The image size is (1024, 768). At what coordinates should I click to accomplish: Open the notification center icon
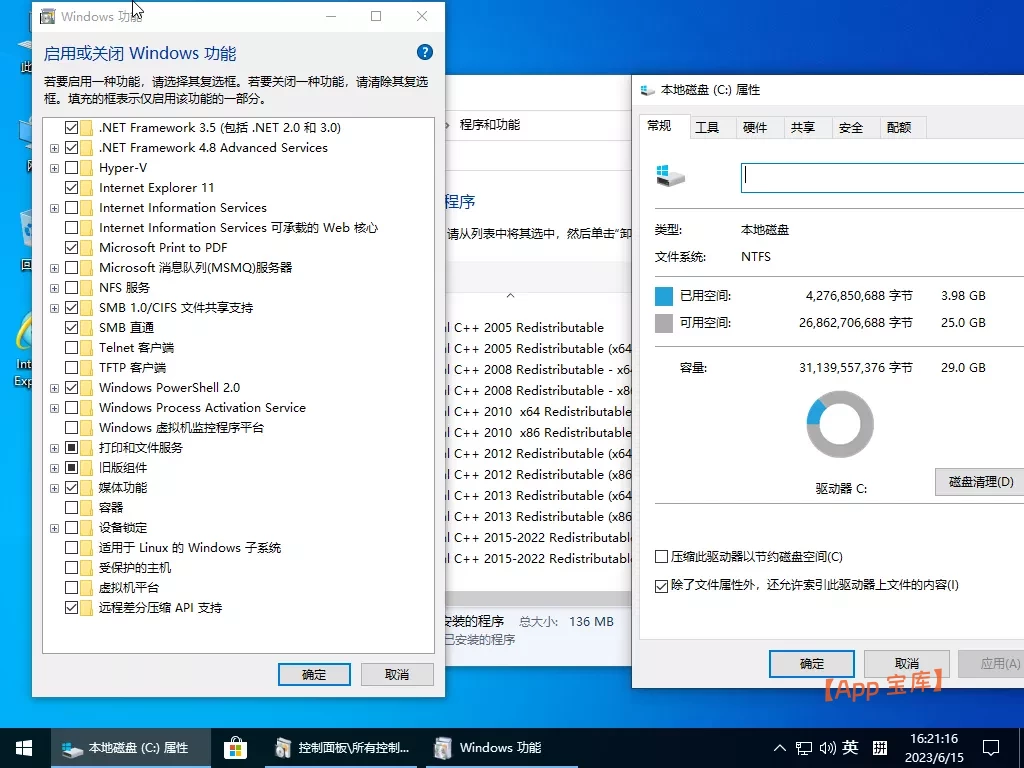[x=990, y=747]
